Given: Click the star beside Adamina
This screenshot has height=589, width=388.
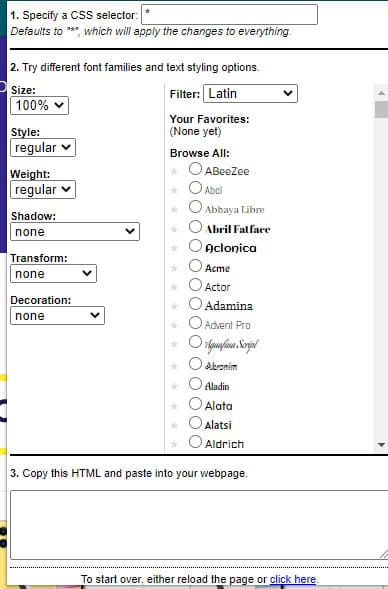Looking at the screenshot, I should tap(174, 306).
